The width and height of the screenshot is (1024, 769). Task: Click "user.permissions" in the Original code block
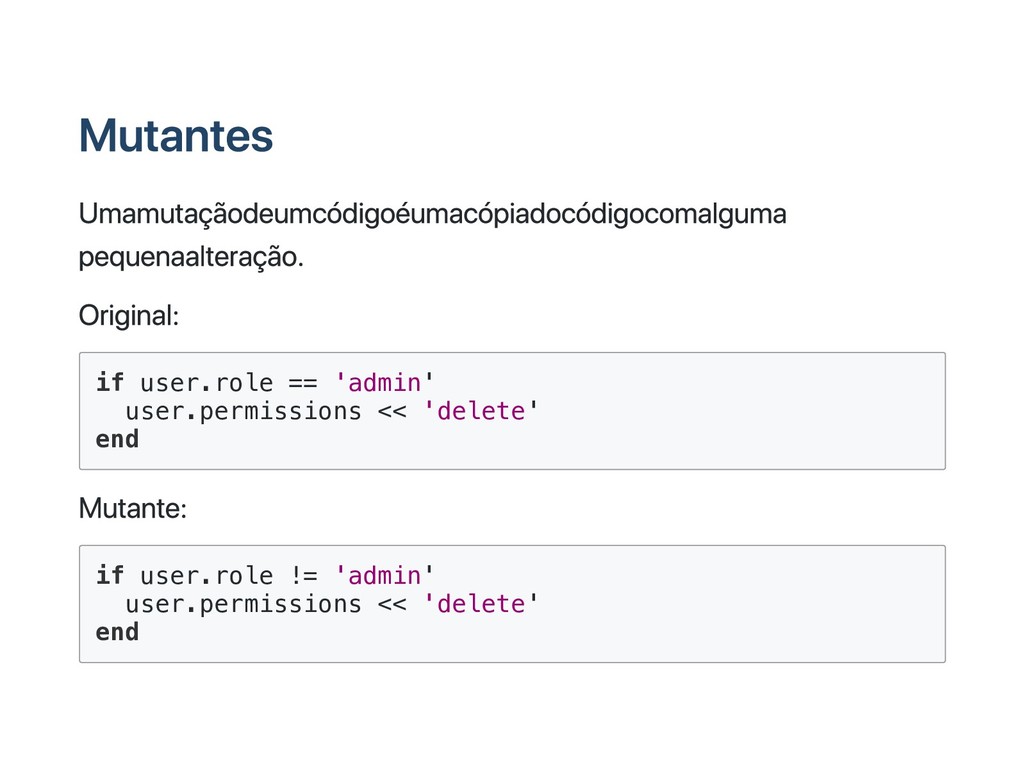click(x=243, y=412)
